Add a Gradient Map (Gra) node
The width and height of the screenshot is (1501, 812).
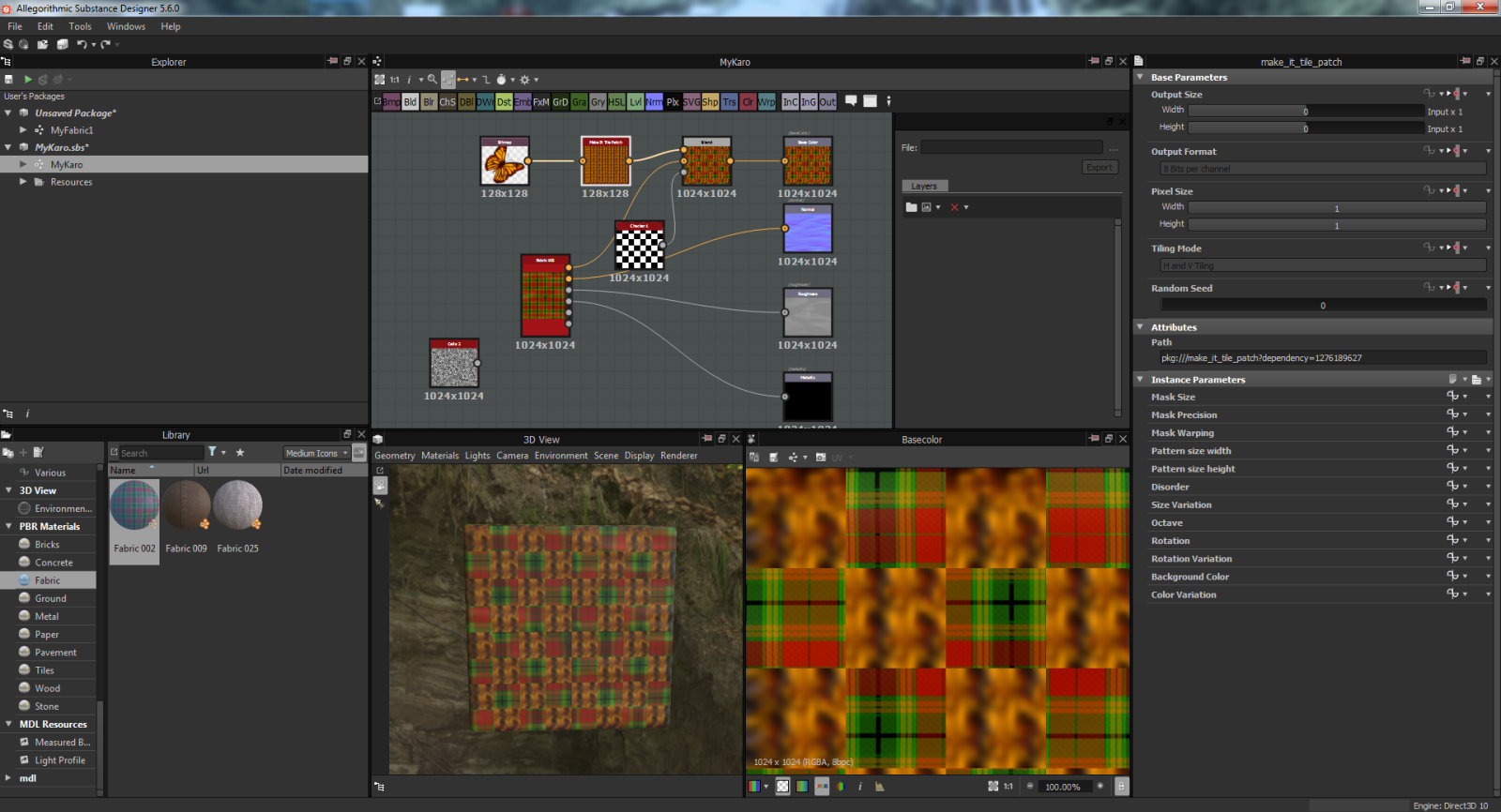click(579, 102)
